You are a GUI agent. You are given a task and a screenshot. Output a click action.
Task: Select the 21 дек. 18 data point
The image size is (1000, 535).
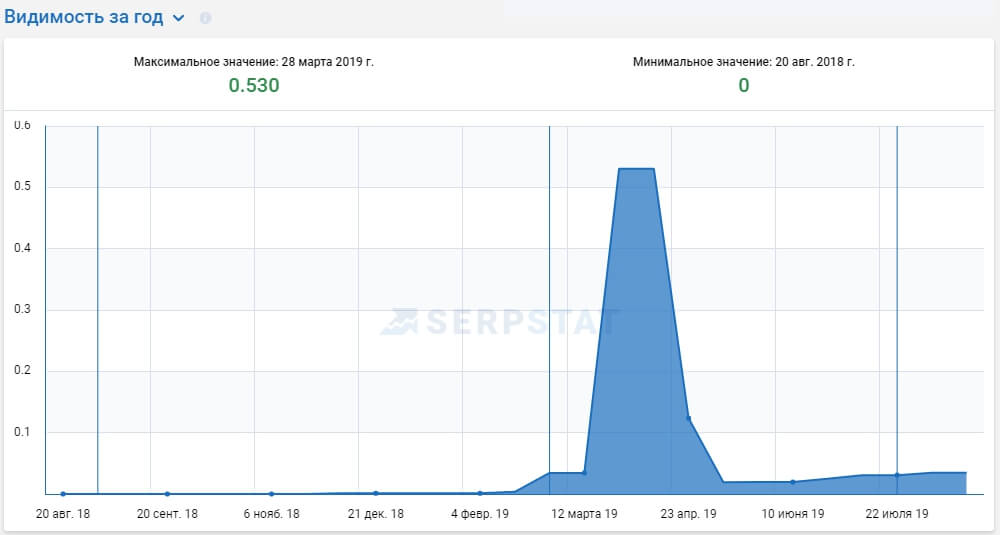[376, 493]
